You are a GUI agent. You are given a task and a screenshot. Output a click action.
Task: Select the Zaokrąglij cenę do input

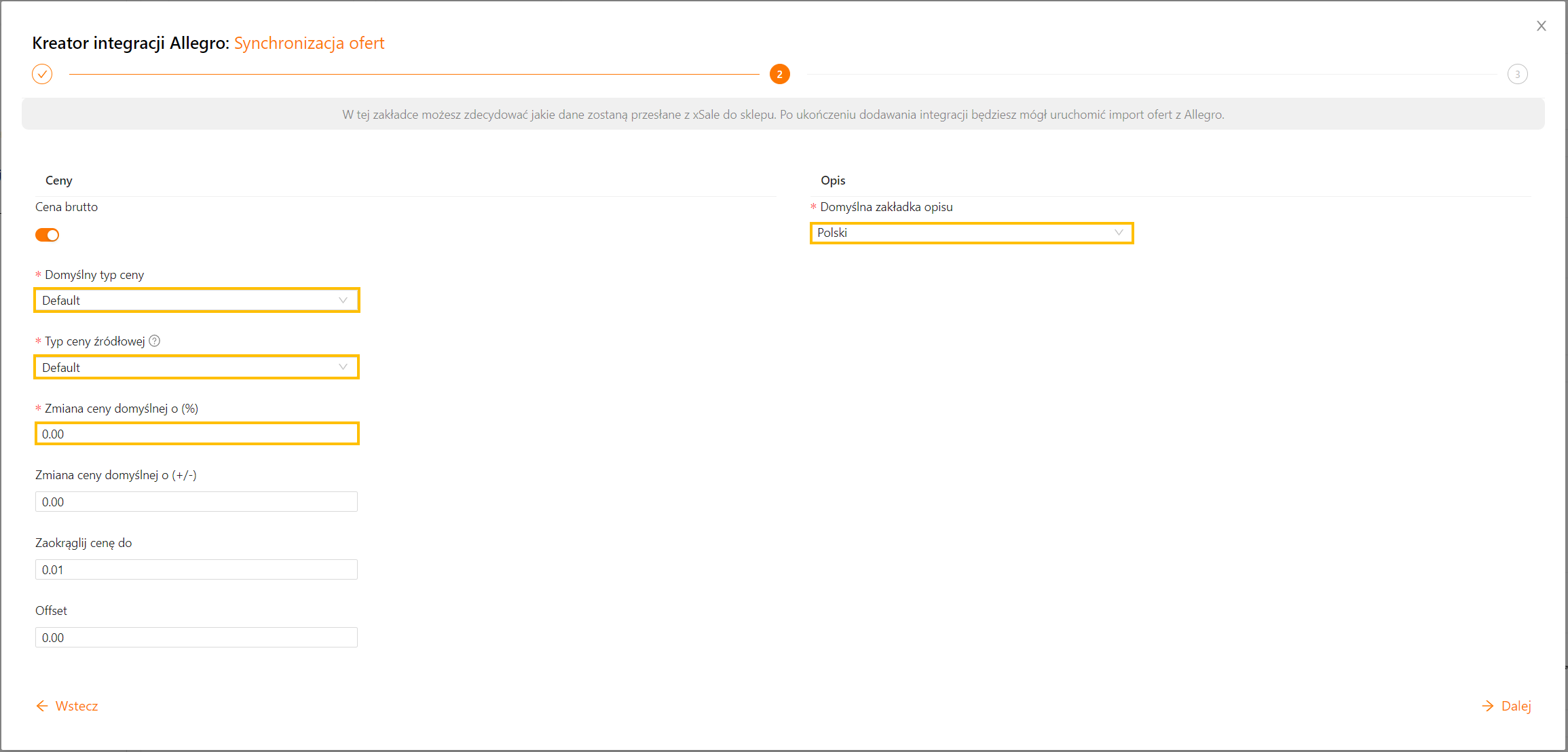point(196,569)
